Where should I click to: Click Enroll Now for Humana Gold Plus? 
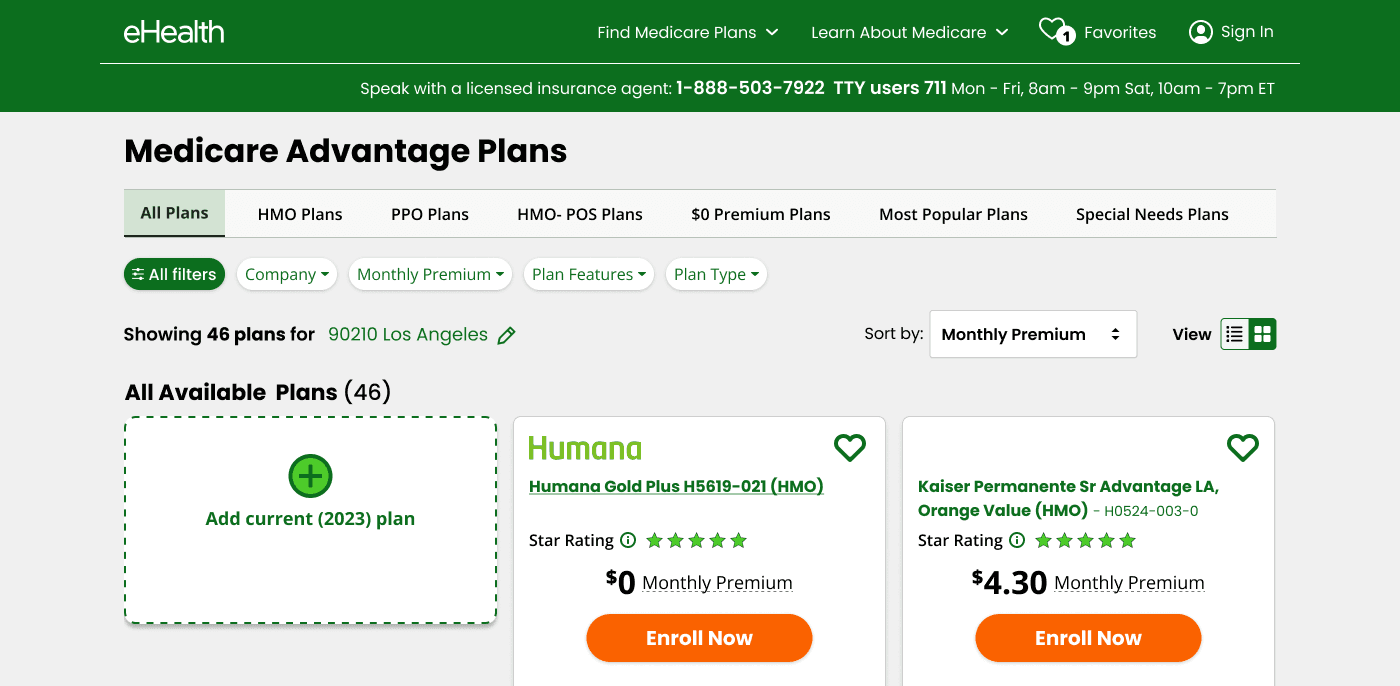[x=699, y=638]
